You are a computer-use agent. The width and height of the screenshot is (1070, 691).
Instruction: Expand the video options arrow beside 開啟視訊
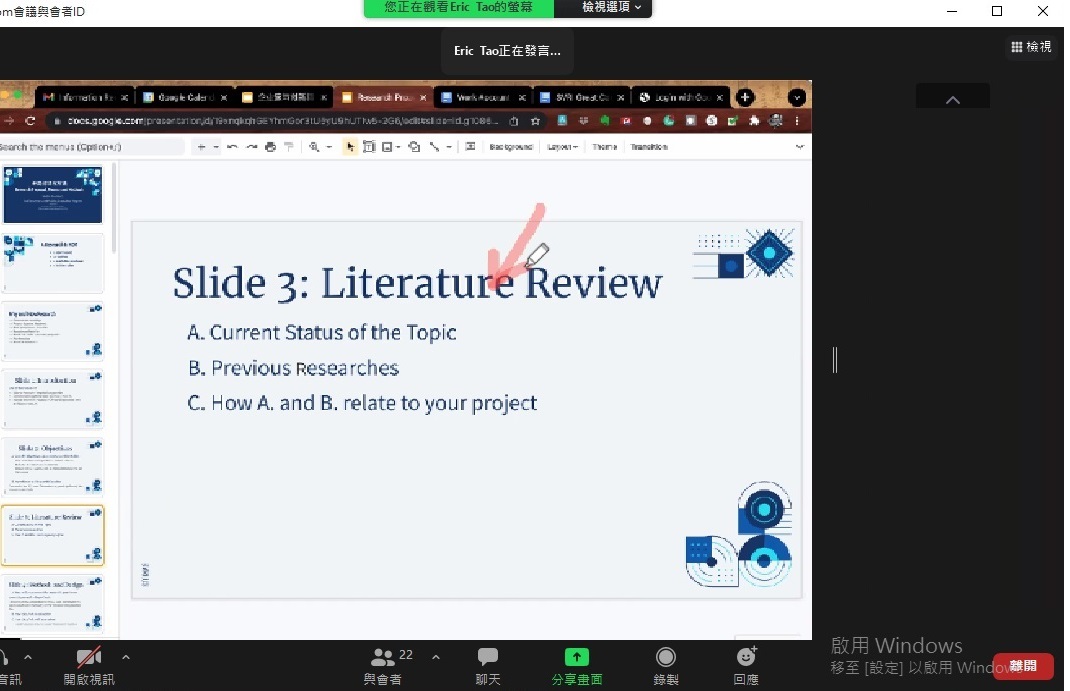126,657
